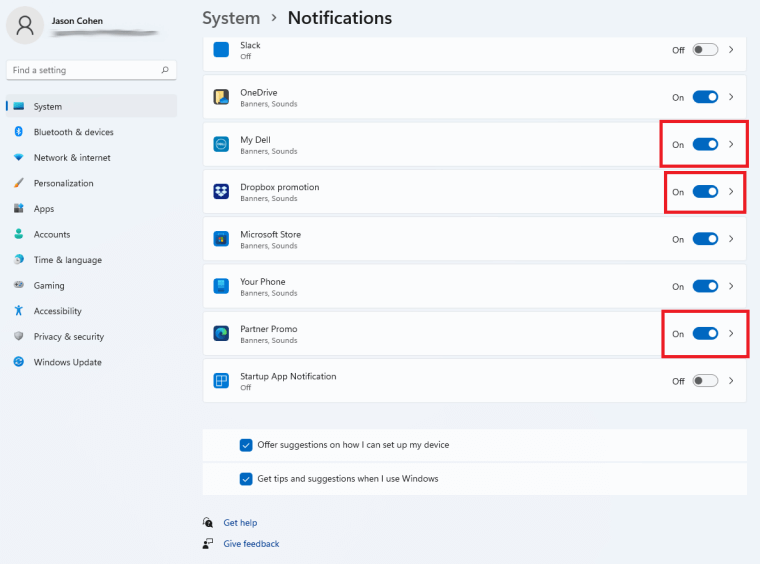Click the Startup App Notification icon
The height and width of the screenshot is (564, 760).
tap(221, 380)
